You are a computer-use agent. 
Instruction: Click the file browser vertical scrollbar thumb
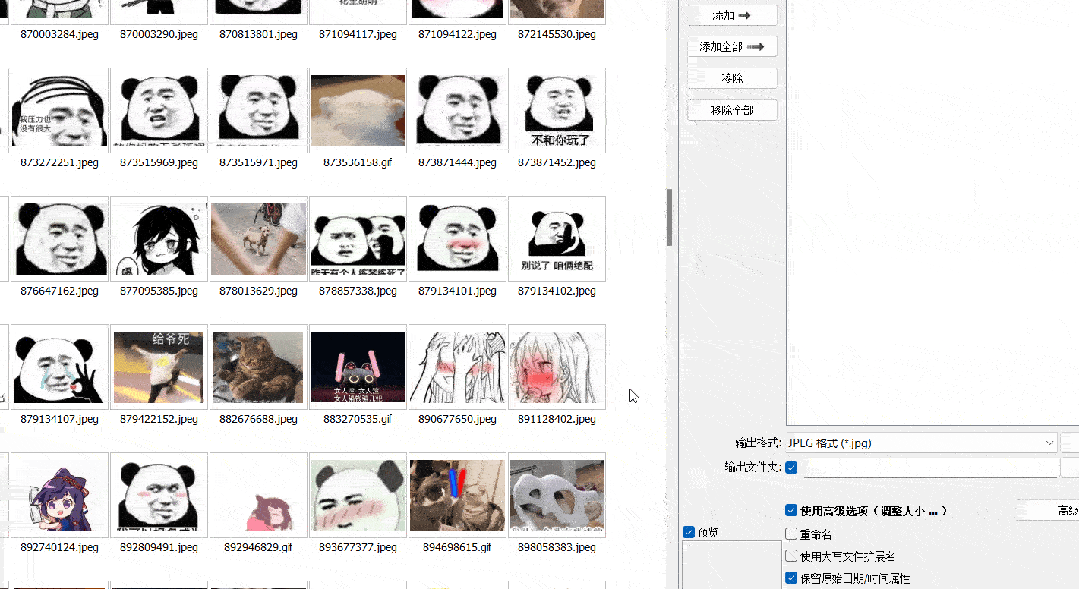tap(669, 217)
